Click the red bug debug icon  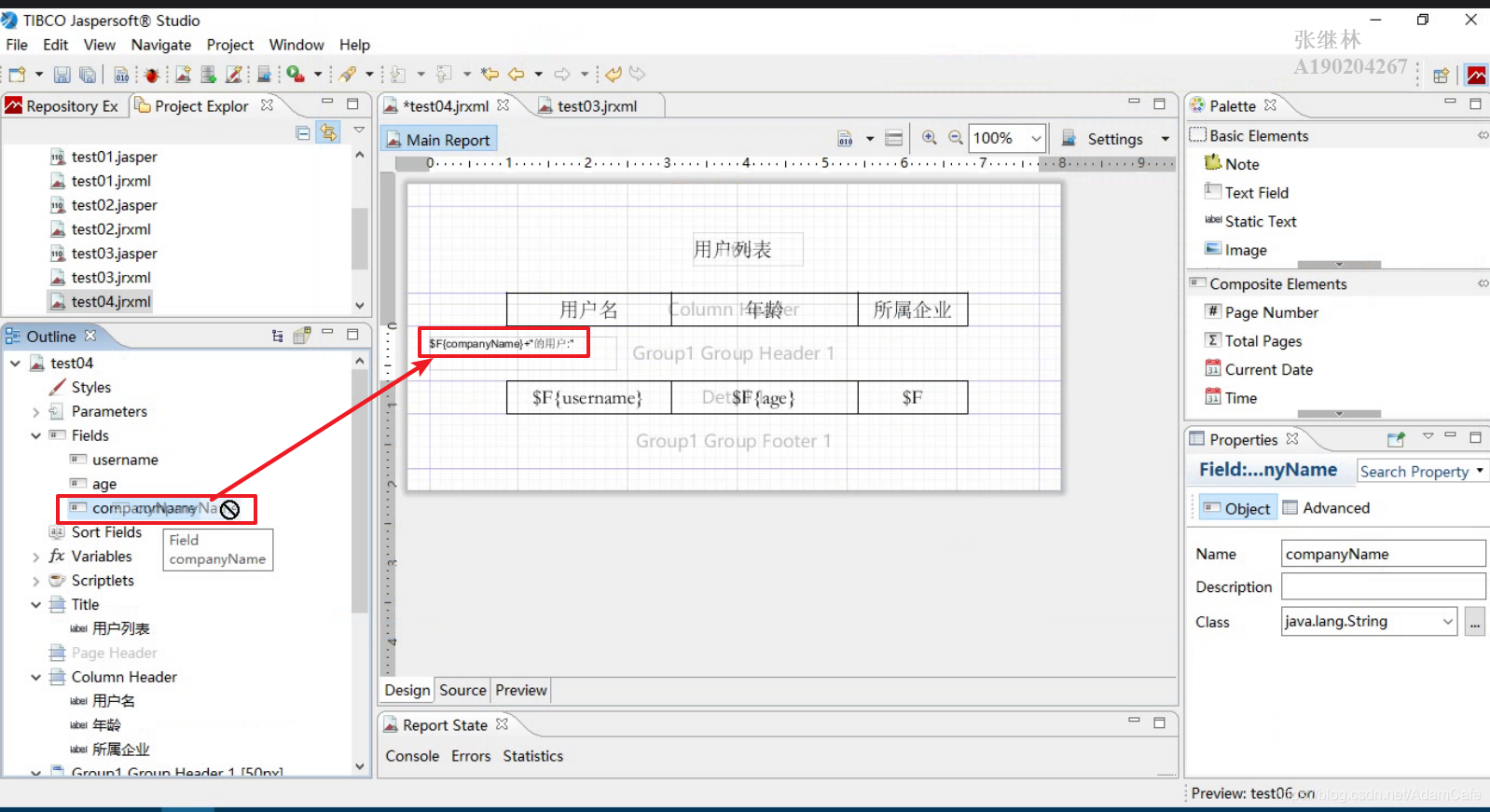(152, 75)
